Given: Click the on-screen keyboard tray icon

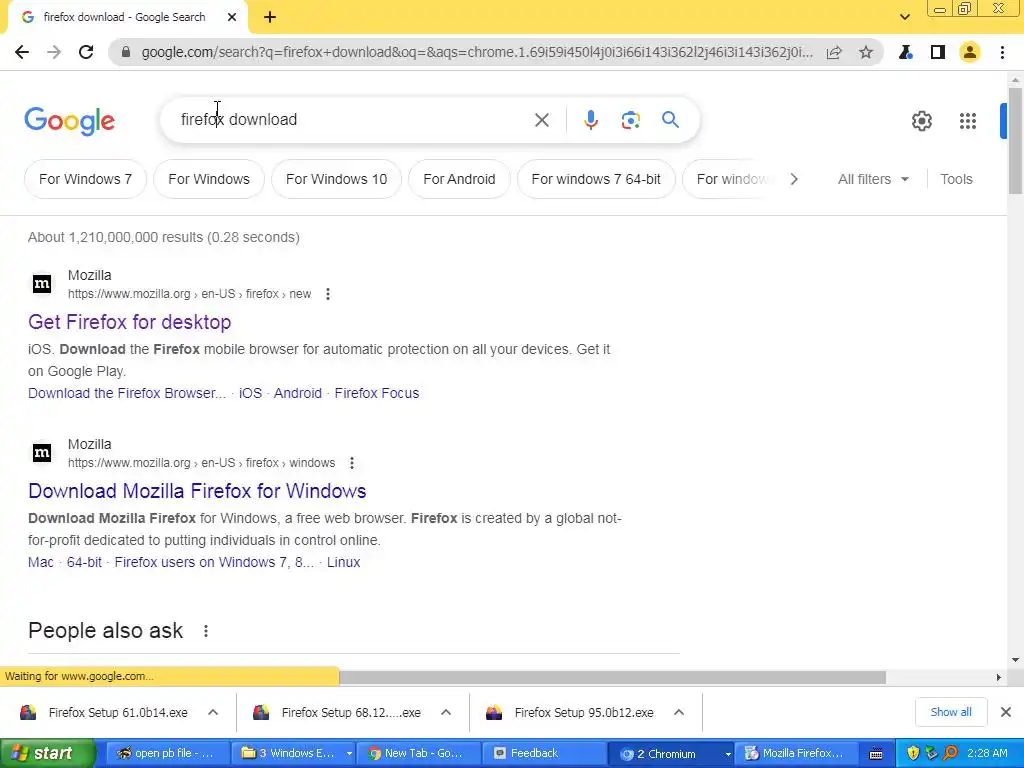Looking at the screenshot, I should tap(876, 754).
